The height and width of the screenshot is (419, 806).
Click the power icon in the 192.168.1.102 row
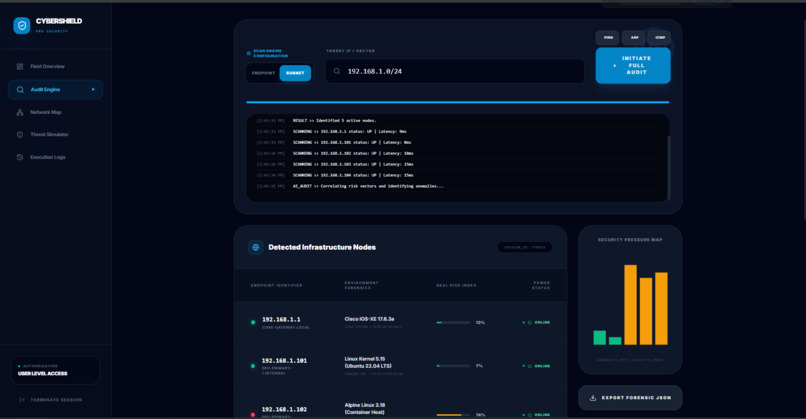[529, 414]
